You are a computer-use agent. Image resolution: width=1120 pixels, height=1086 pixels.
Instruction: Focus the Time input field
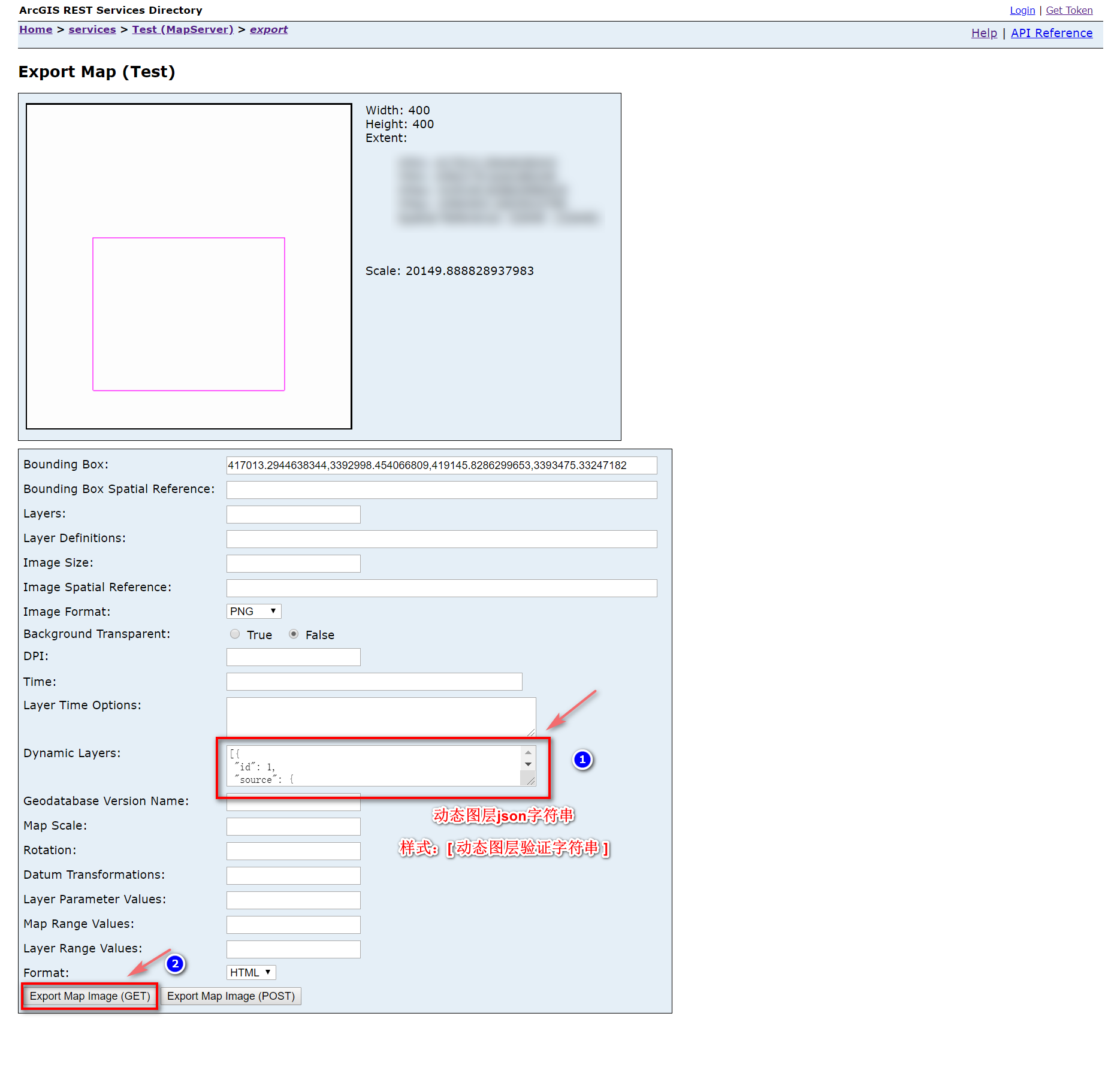[x=375, y=682]
